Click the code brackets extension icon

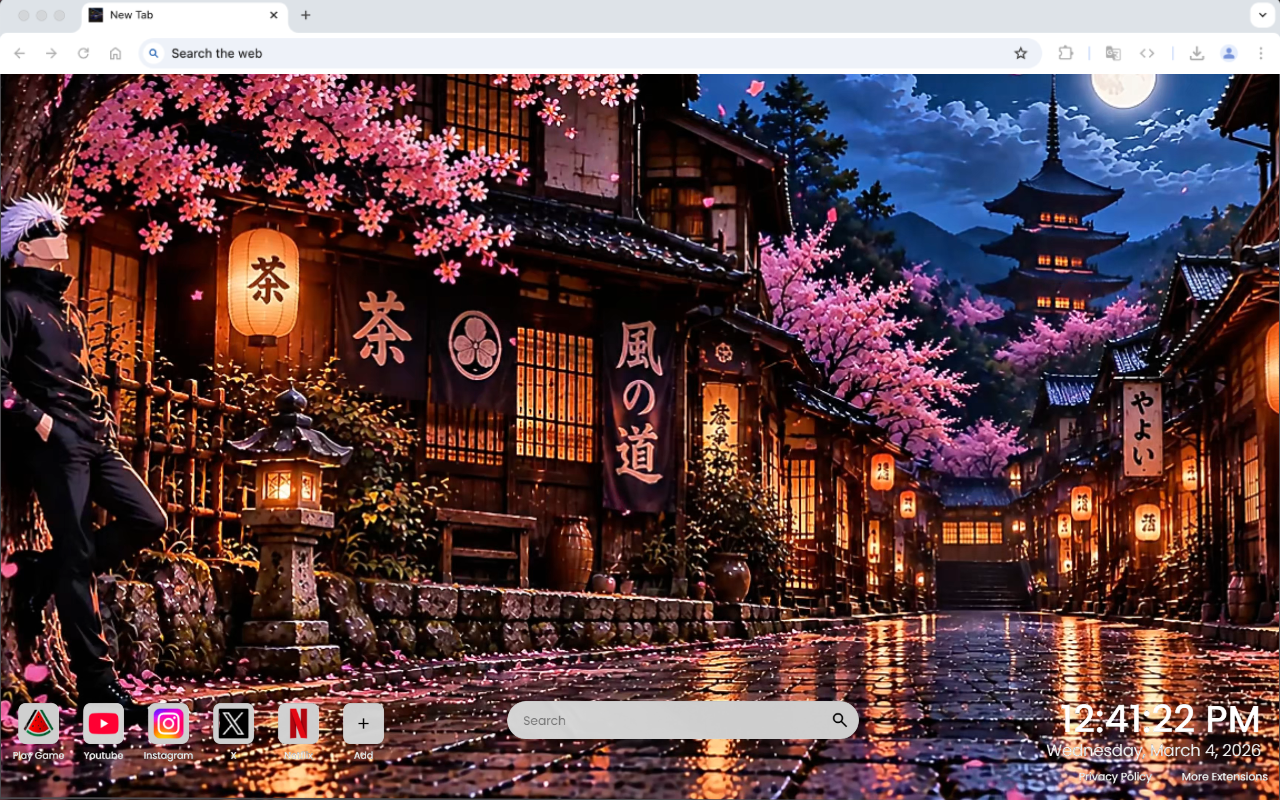(x=1147, y=53)
